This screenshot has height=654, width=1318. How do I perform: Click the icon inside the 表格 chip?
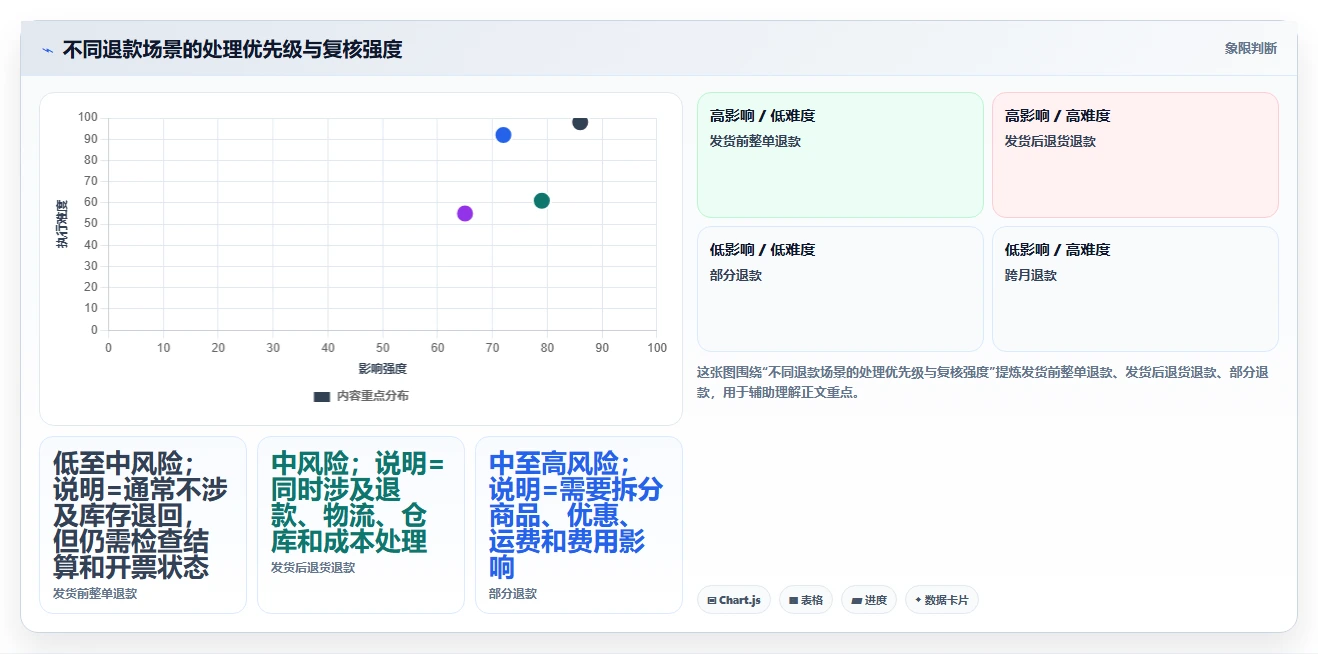tap(793, 601)
